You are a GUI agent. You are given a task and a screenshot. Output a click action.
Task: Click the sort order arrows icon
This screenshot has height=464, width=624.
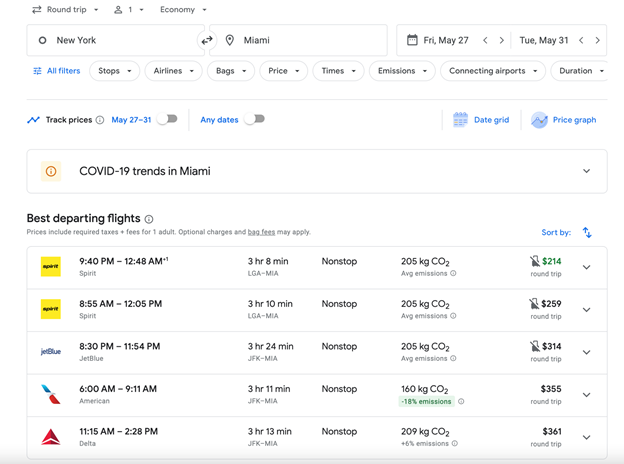pos(587,232)
